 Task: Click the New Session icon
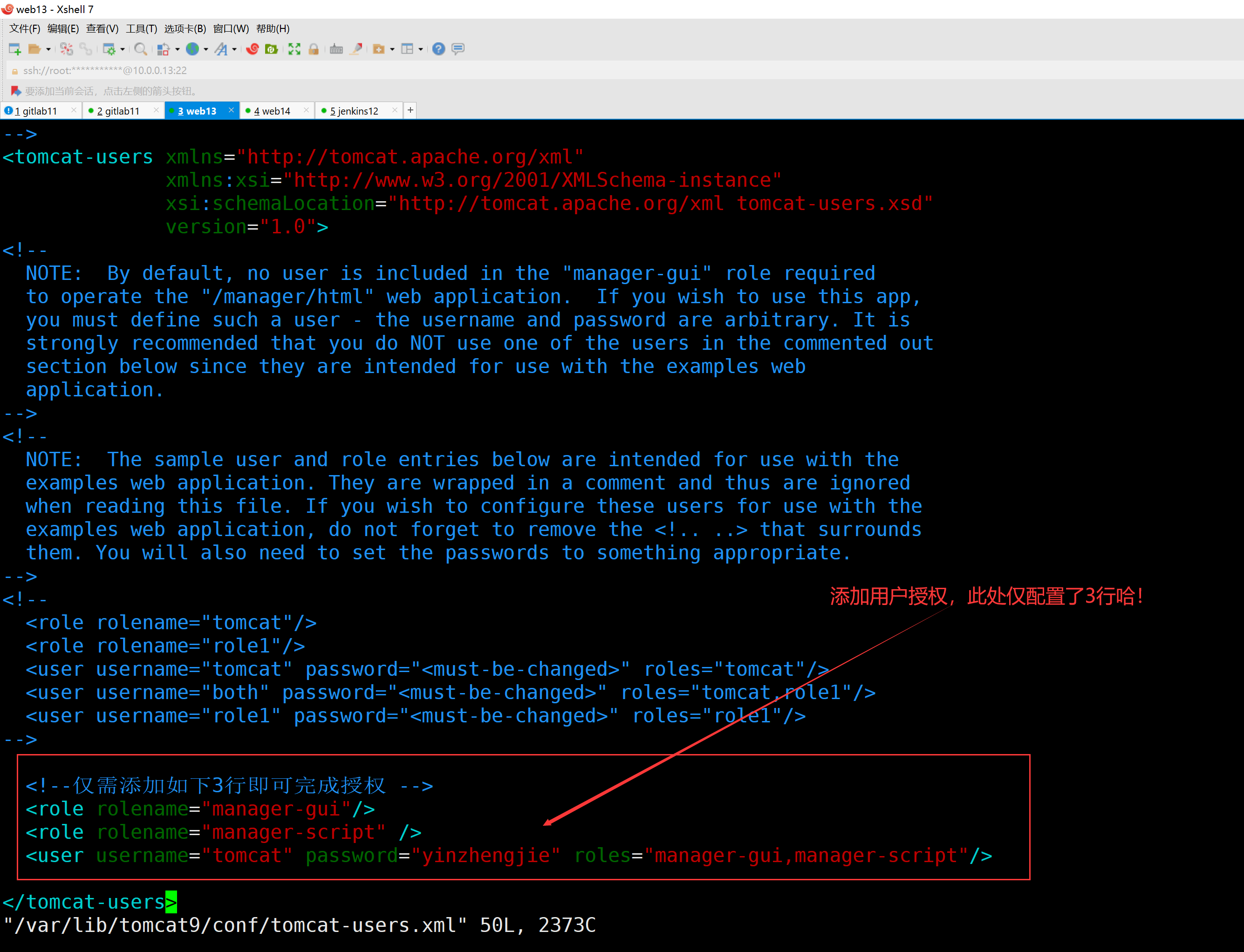[15, 49]
